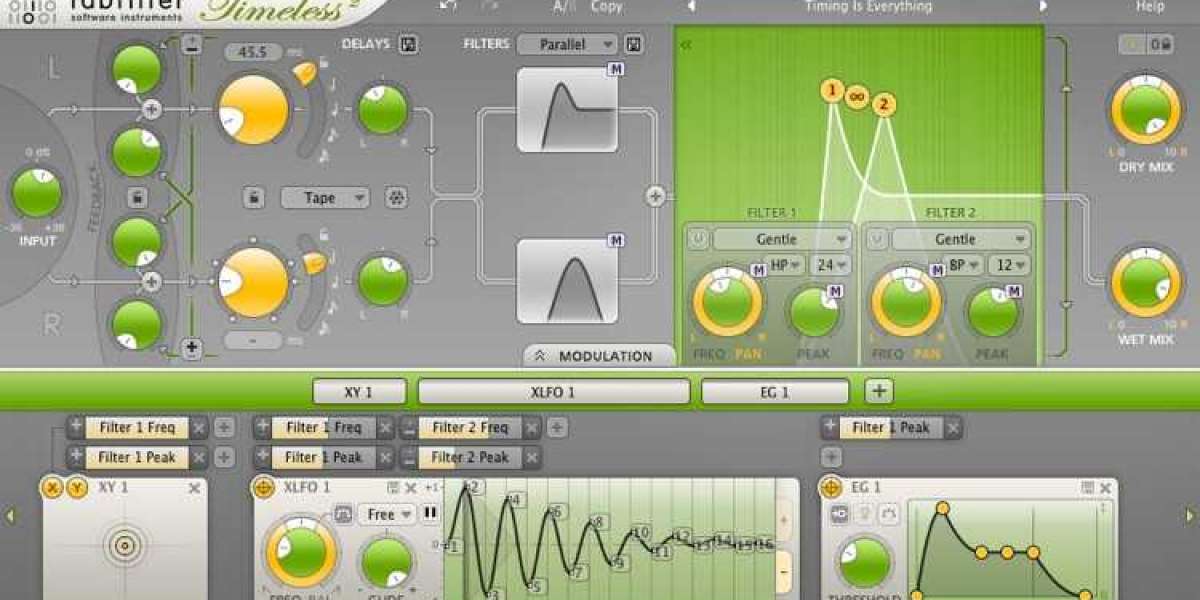This screenshot has width=1200, height=600.
Task: Open the Timing Is Everything preset menu
Action: click(867, 6)
